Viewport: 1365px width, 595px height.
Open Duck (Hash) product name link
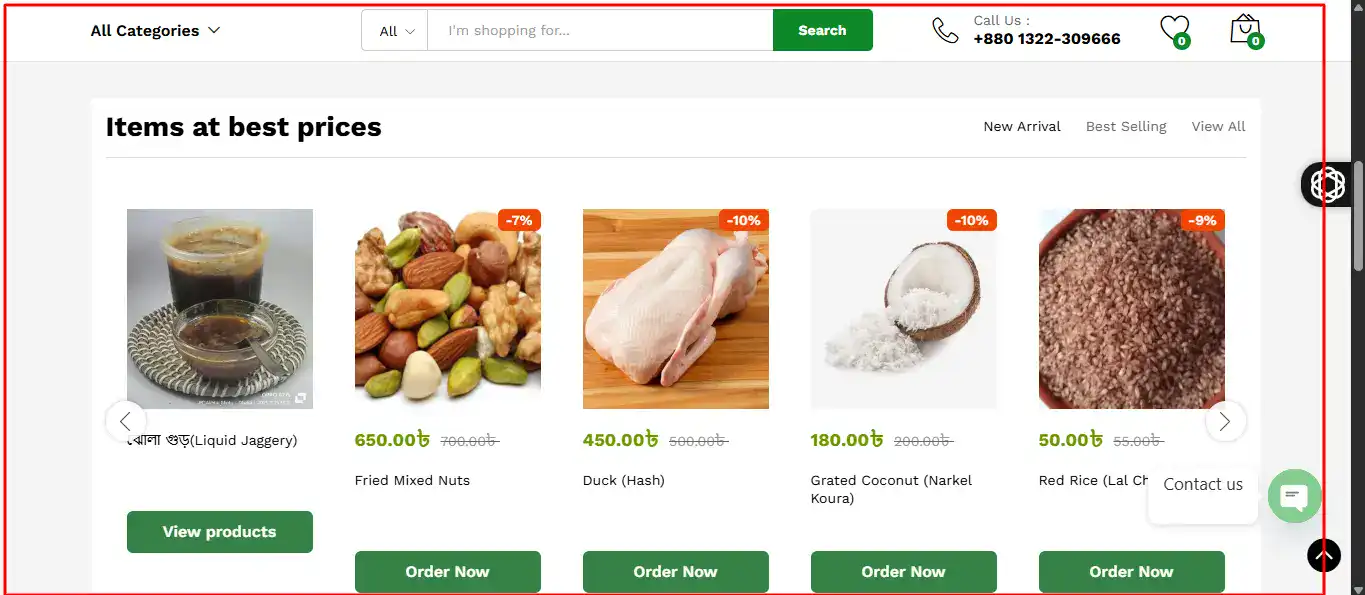coord(624,480)
